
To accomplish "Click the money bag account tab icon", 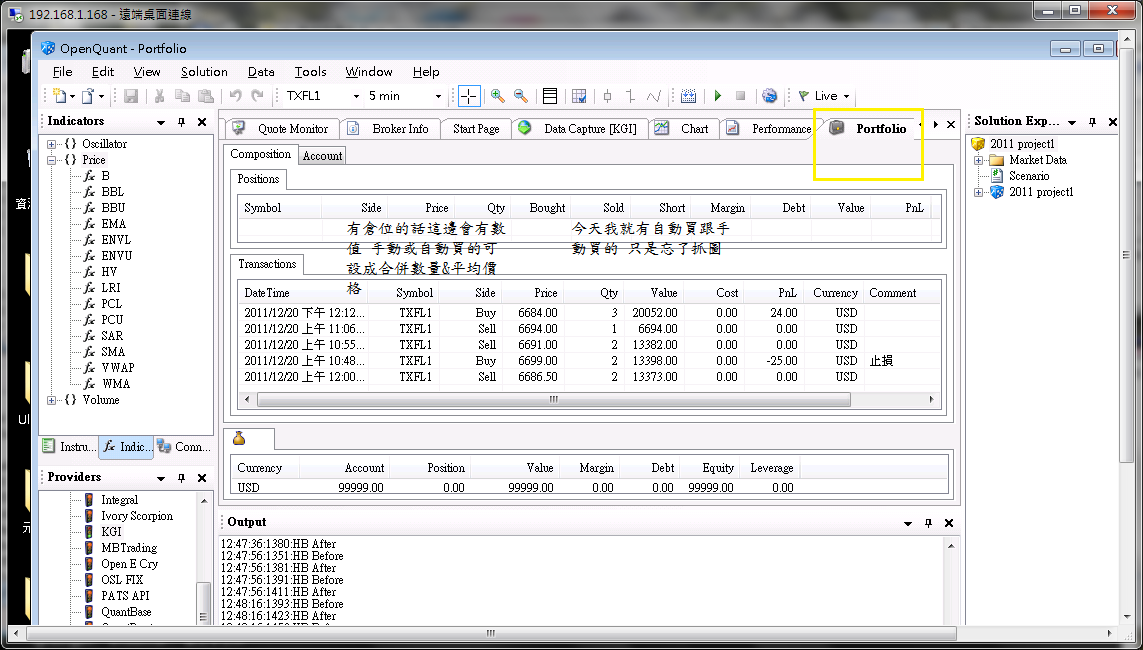I will pos(239,439).
